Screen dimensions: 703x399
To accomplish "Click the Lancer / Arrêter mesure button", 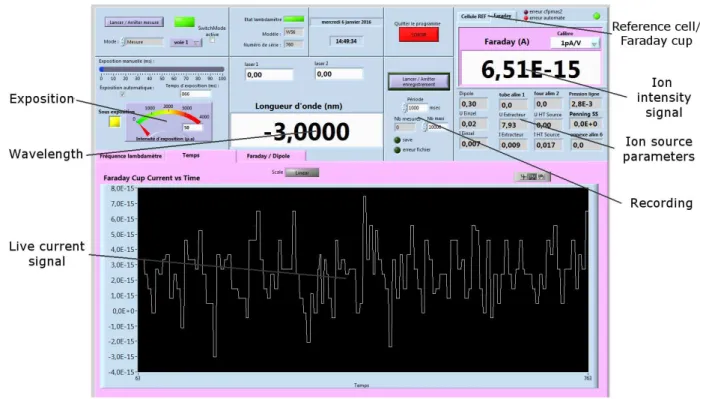I will click(x=134, y=22).
